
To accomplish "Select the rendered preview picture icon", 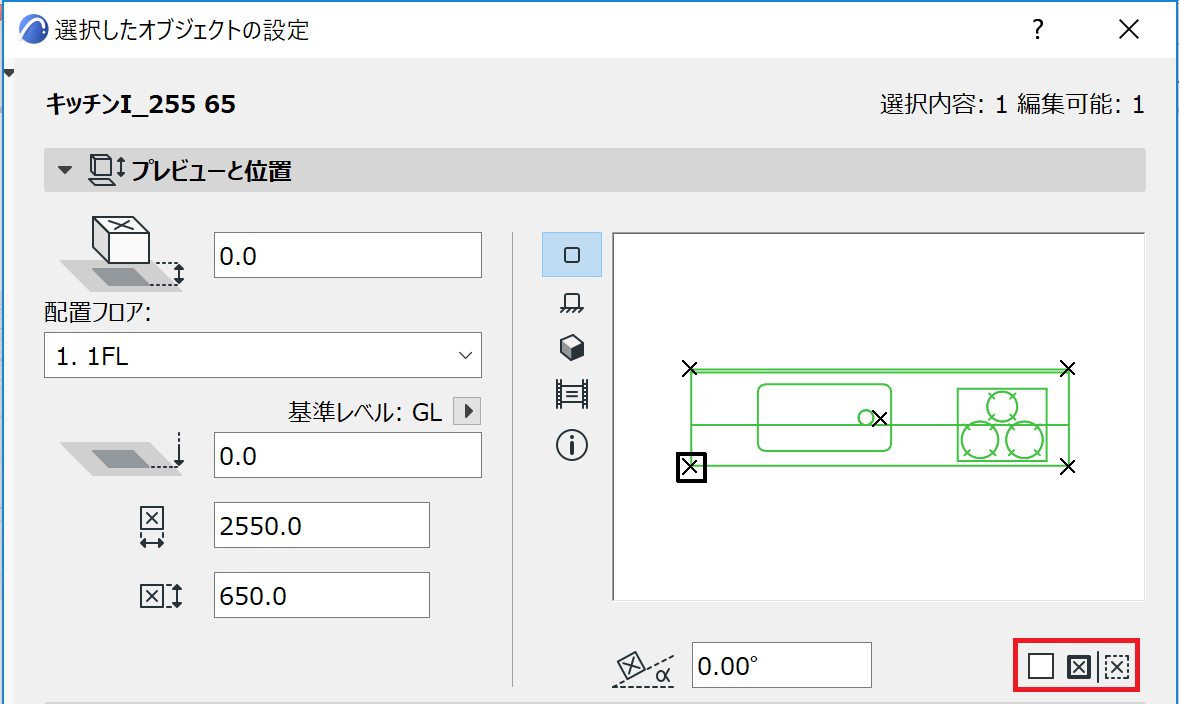I will click(572, 394).
